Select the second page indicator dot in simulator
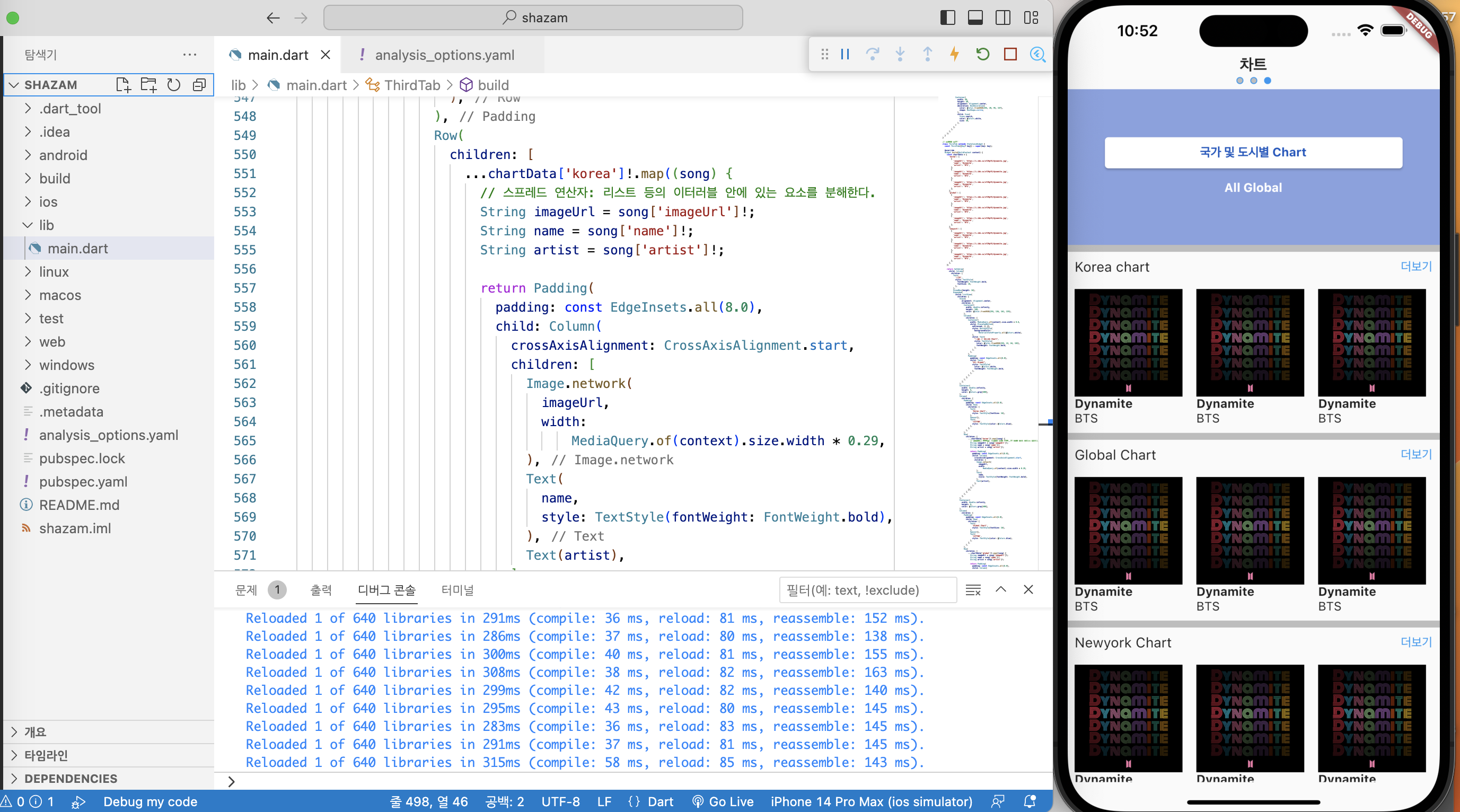 pos(1254,81)
